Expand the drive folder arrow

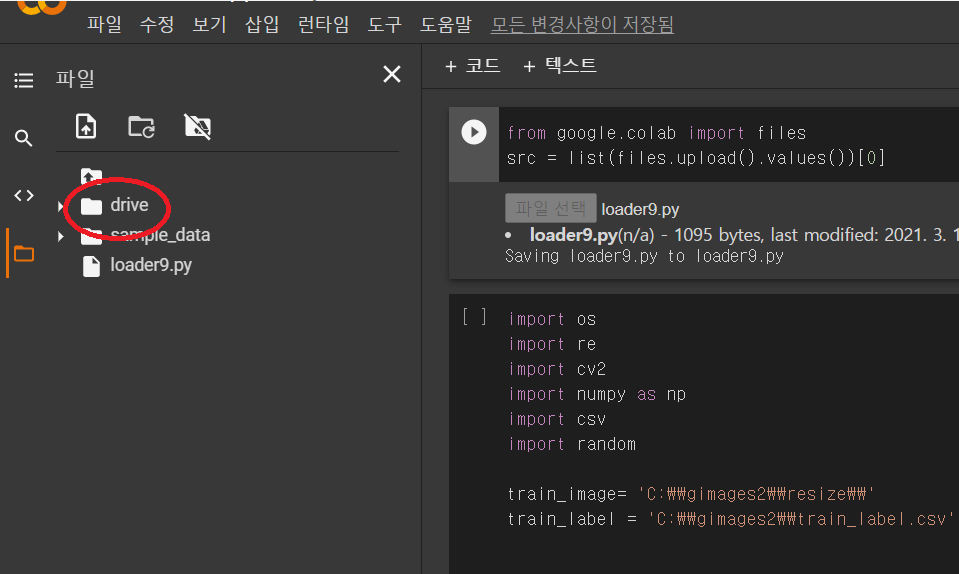(61, 206)
